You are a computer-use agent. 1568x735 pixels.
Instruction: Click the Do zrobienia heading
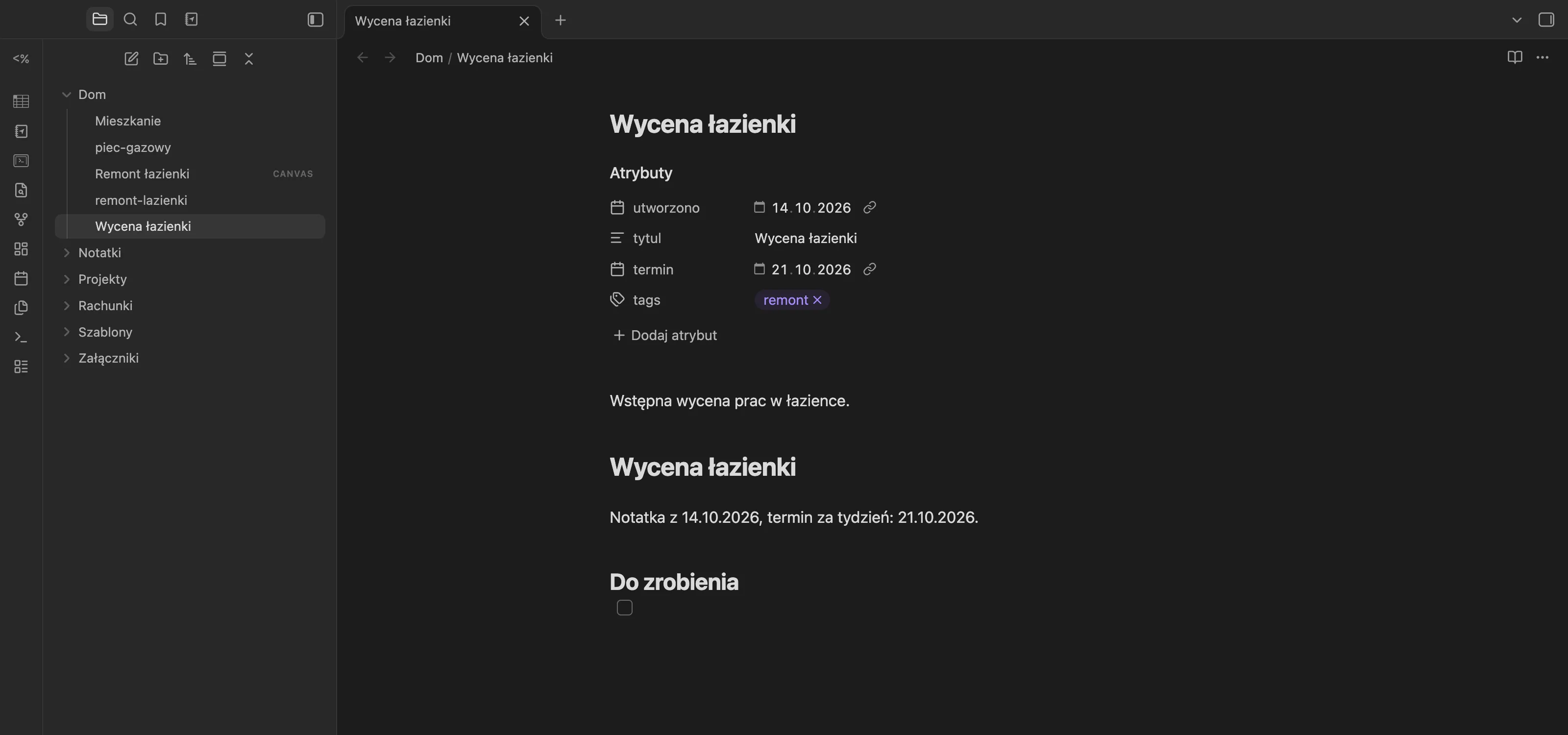674,582
